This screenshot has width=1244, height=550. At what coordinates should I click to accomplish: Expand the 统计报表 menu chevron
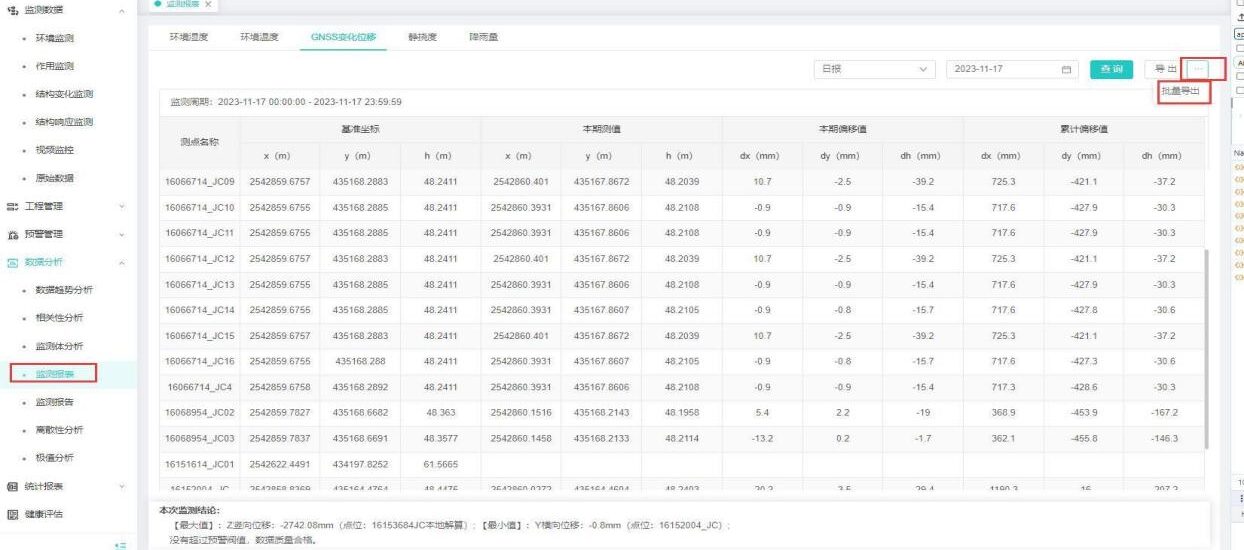coord(122,486)
